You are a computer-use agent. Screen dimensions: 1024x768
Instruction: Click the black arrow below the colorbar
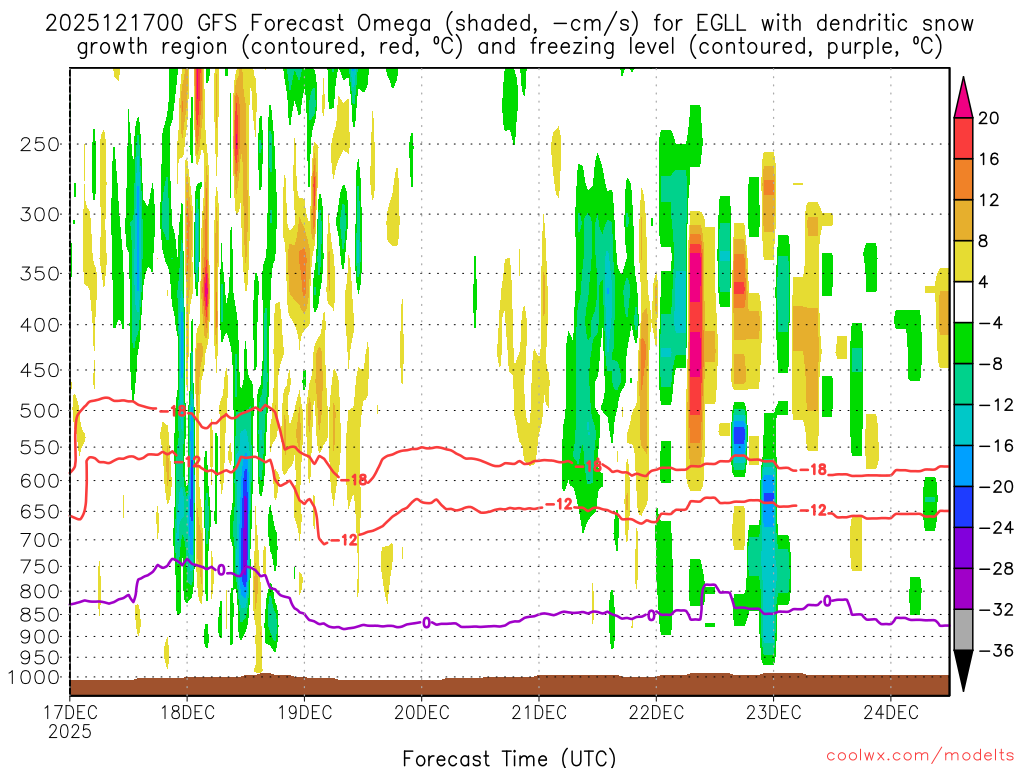(964, 671)
